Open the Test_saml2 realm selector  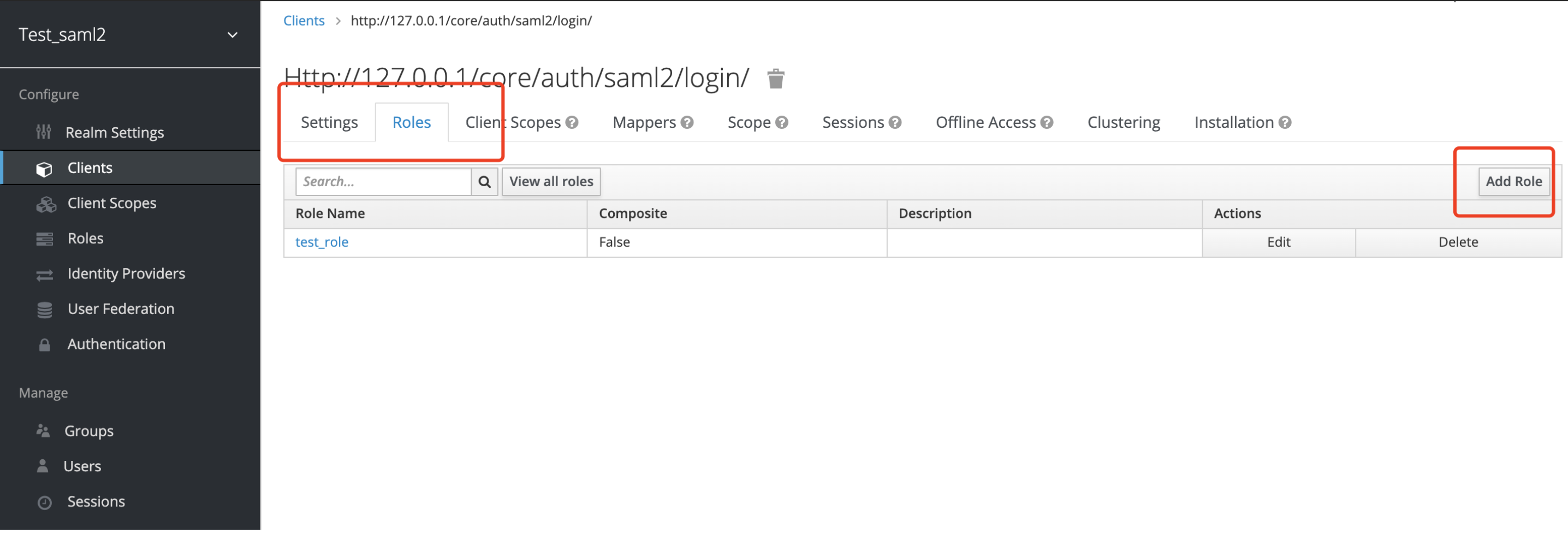(x=64, y=34)
